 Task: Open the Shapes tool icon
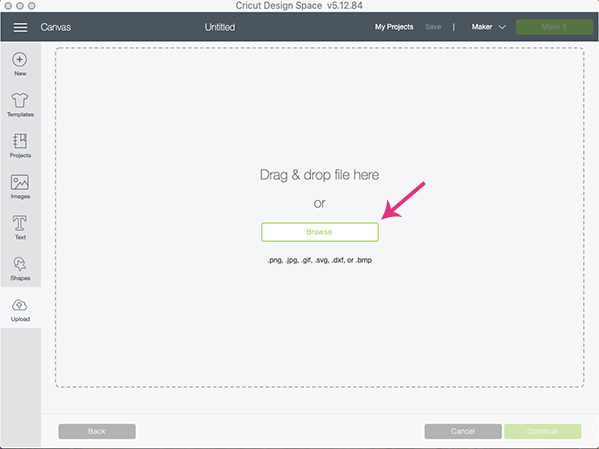point(20,264)
